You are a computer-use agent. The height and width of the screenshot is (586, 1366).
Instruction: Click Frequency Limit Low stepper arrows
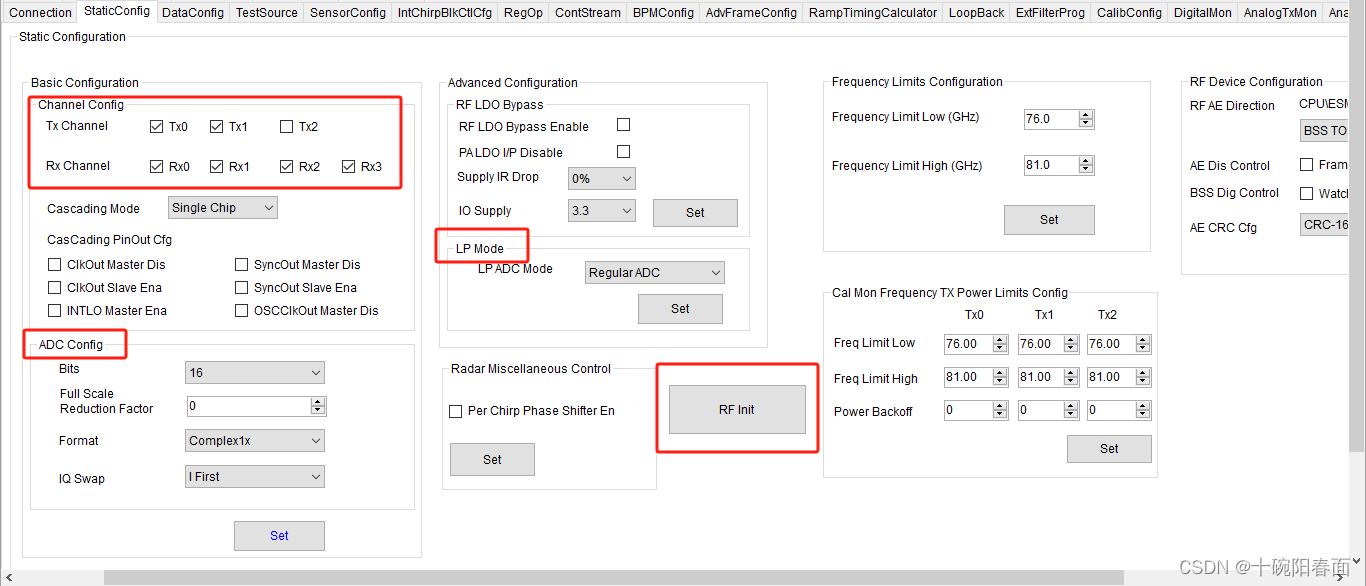click(1086, 119)
